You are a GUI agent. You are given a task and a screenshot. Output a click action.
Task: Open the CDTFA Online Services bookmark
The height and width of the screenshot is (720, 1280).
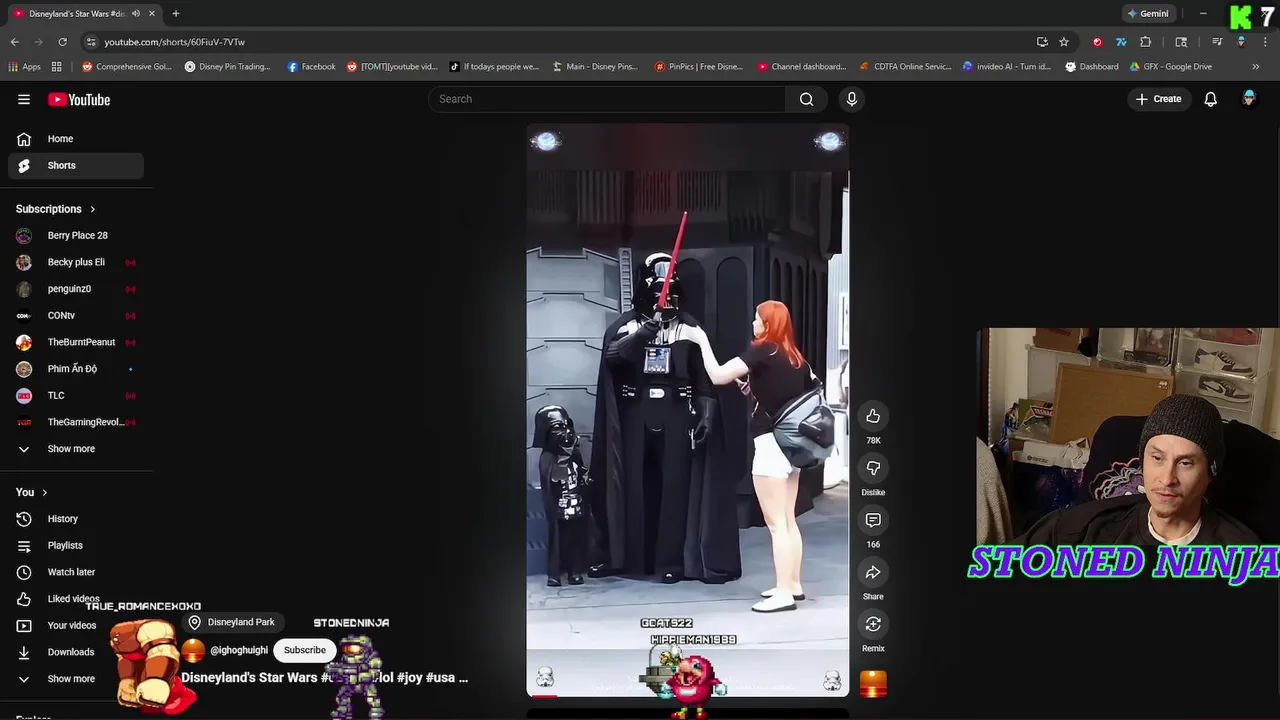point(905,67)
